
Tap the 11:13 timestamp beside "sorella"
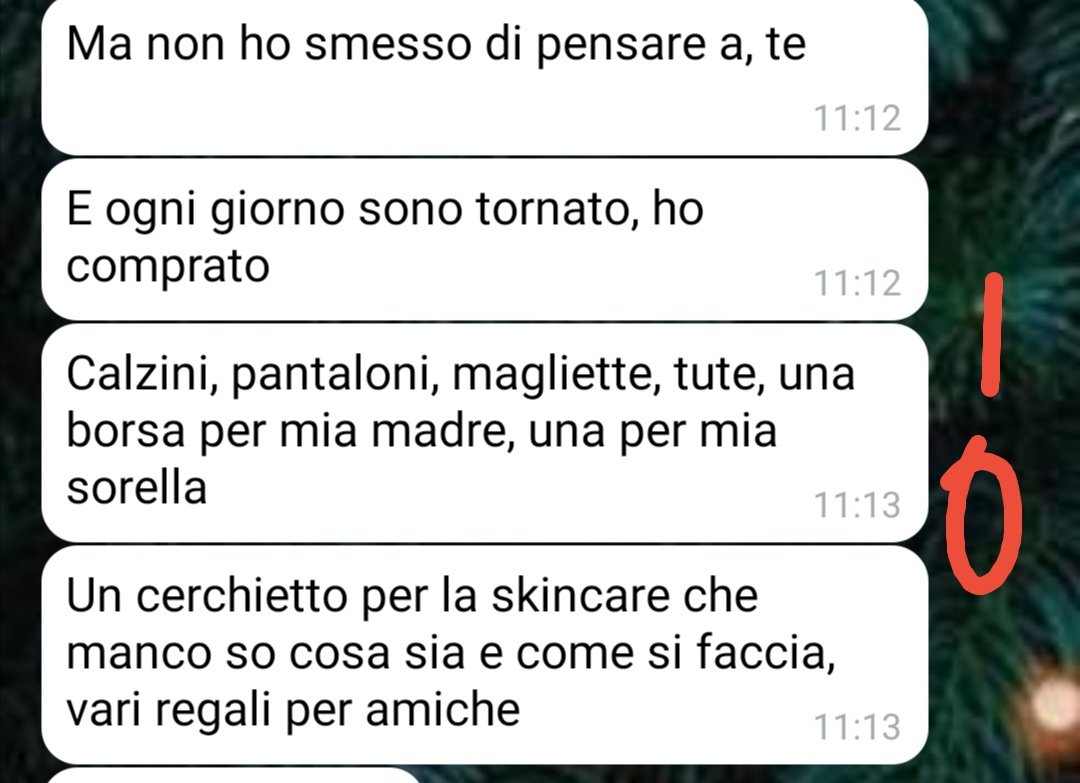857,505
